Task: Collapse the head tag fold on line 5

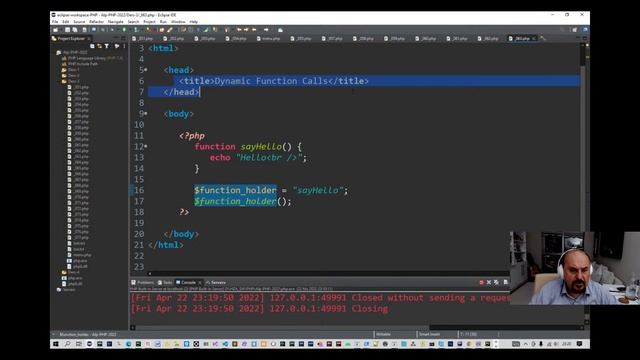Action: (x=146, y=70)
